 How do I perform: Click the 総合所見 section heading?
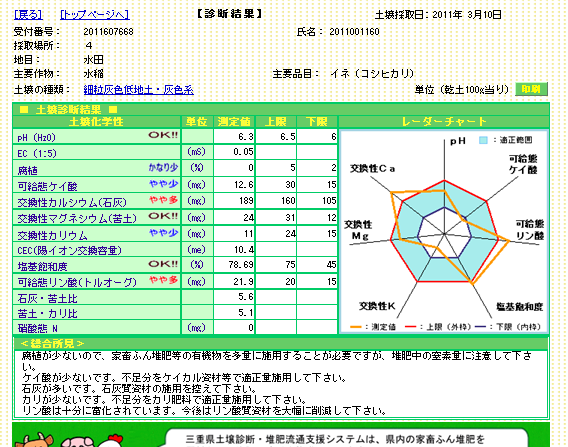[x=52, y=343]
